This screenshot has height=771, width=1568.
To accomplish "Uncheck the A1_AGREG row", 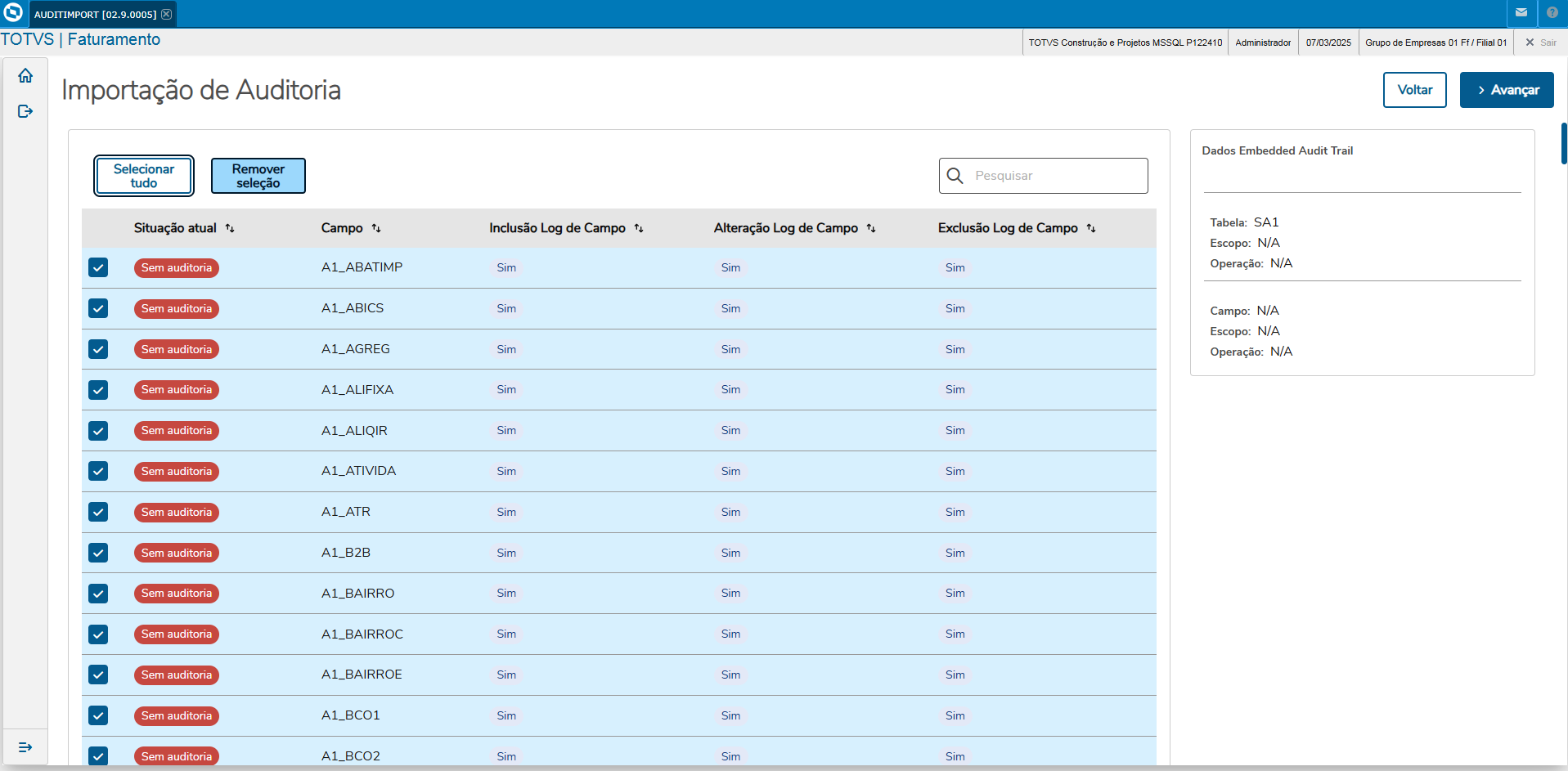I will pyautogui.click(x=98, y=349).
